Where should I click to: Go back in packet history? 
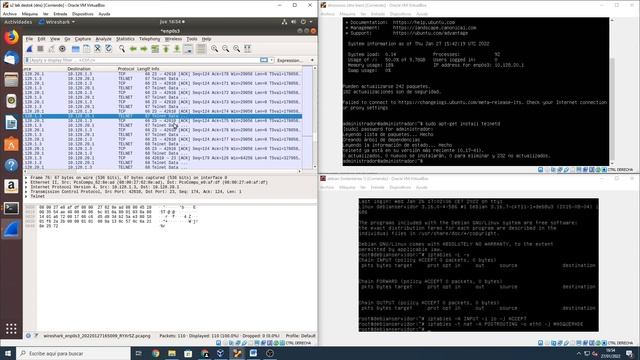[133, 49]
